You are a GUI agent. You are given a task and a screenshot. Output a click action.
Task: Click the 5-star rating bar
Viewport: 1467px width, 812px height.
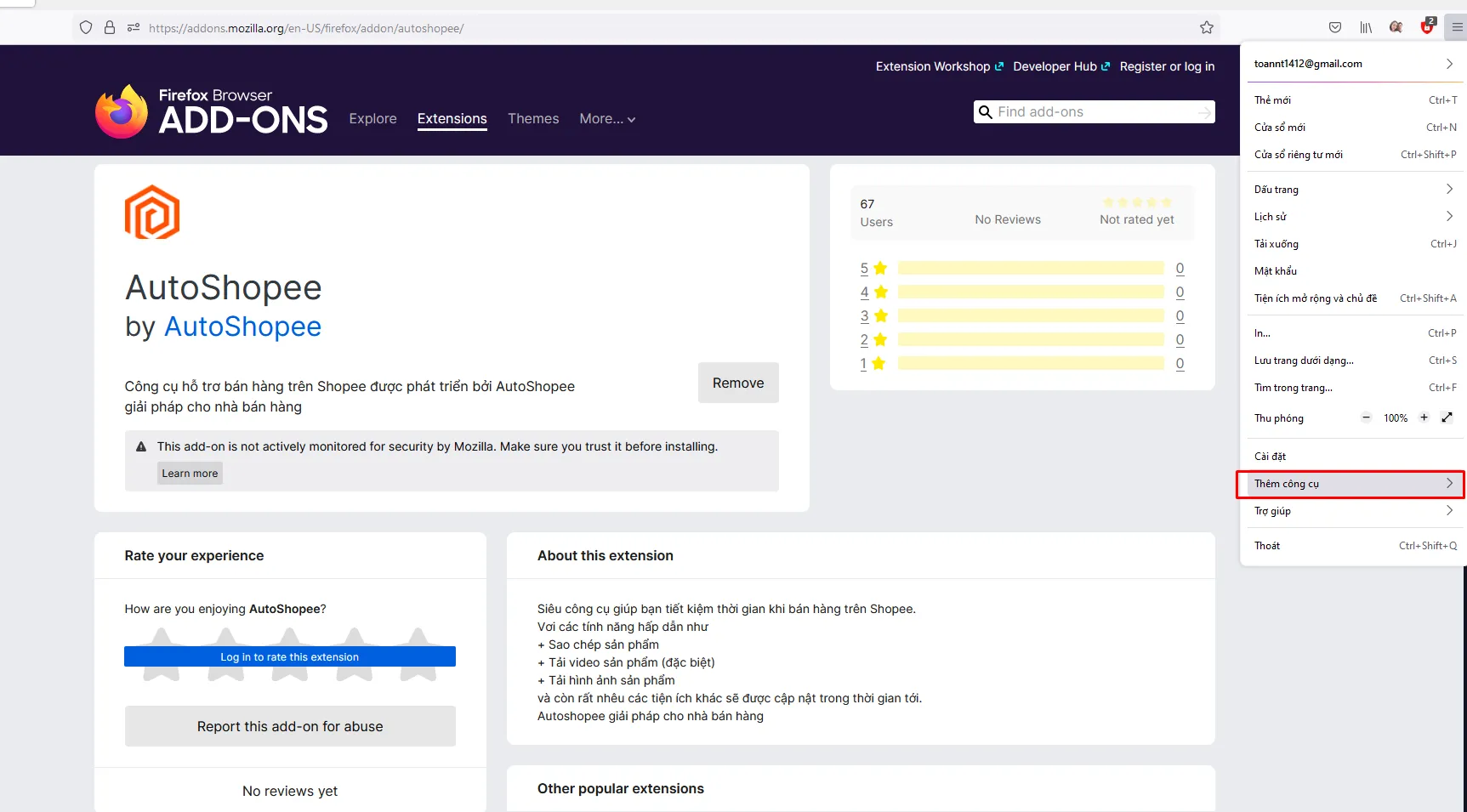click(x=1031, y=269)
